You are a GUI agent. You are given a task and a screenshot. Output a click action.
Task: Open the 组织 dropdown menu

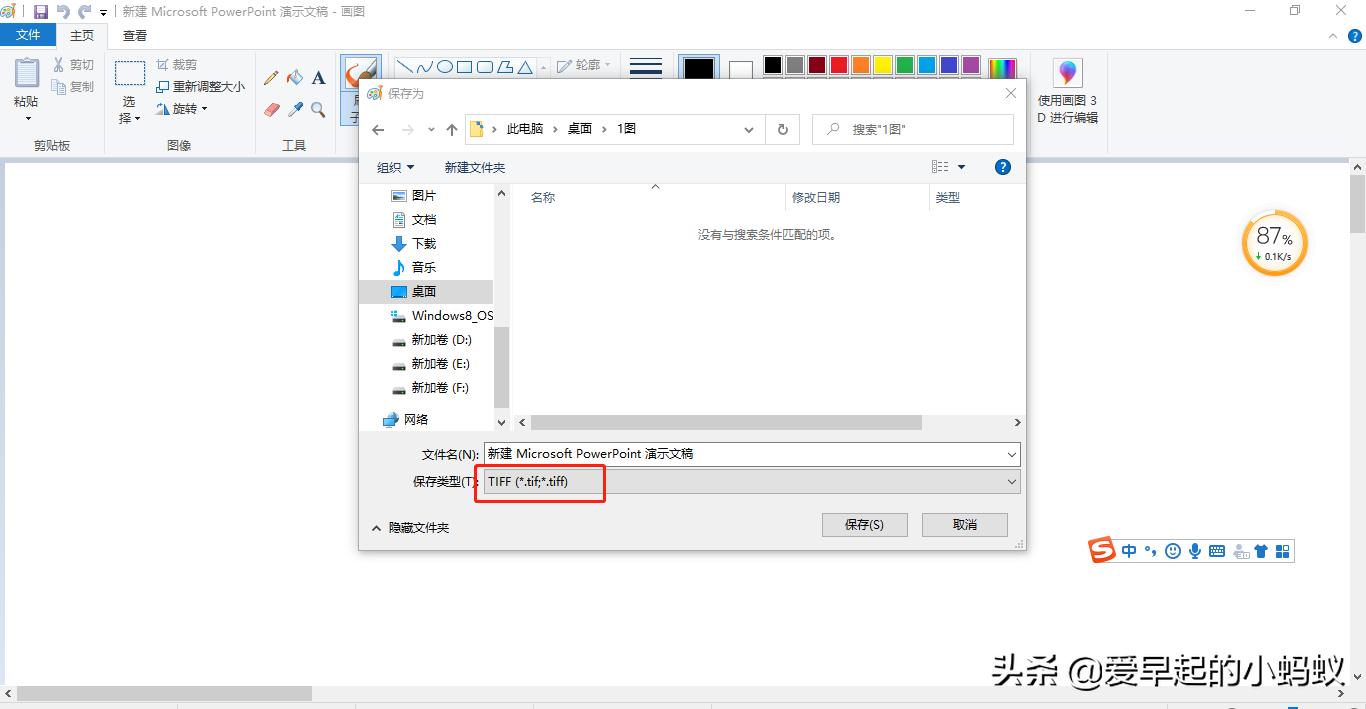(x=393, y=166)
